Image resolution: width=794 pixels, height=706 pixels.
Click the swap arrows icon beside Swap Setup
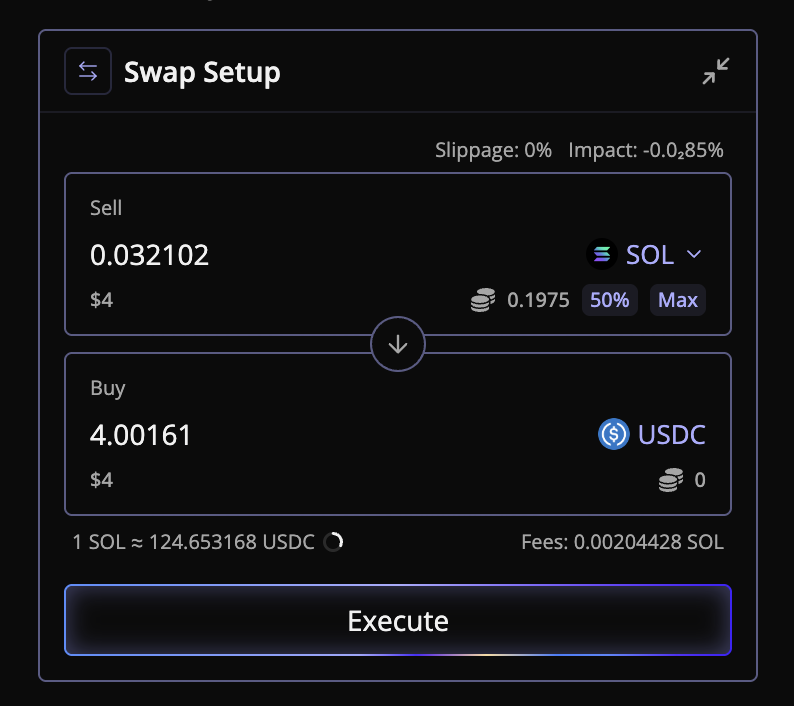(x=88, y=72)
